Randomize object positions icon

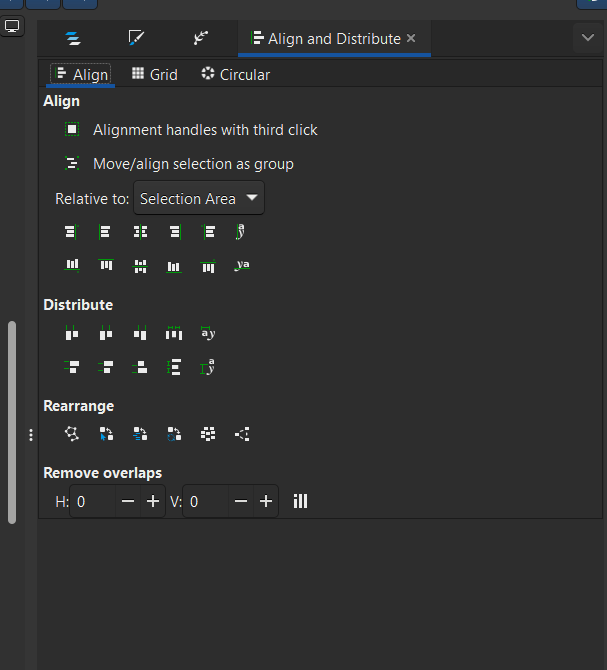[x=208, y=434]
